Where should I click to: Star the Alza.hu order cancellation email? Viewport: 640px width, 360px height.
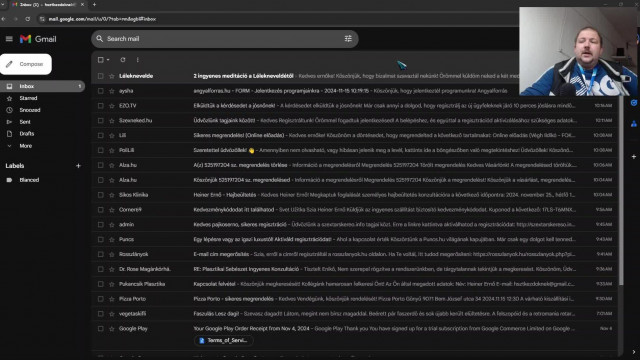(x=111, y=165)
